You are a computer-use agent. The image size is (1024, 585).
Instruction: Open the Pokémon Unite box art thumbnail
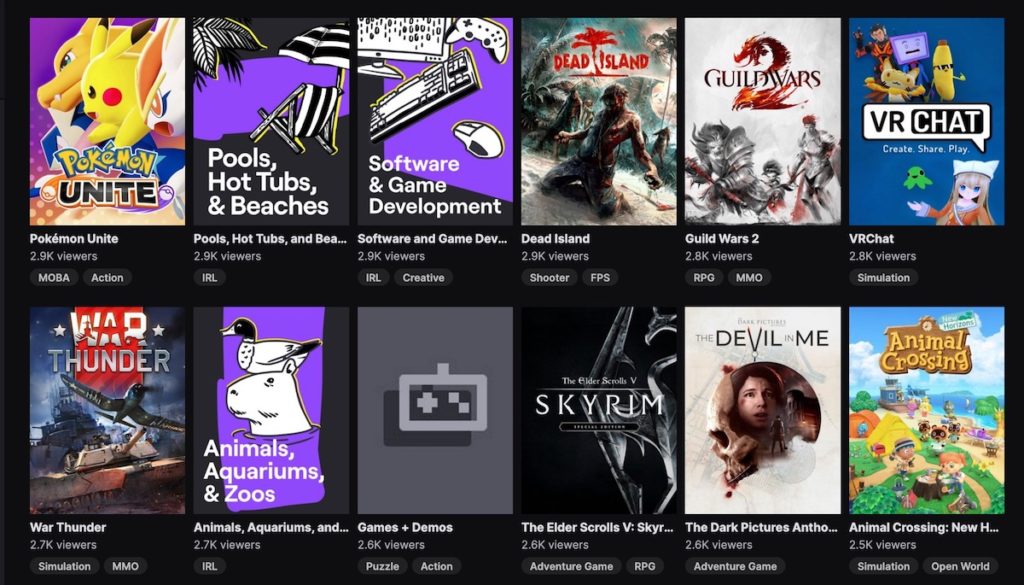click(x=107, y=121)
